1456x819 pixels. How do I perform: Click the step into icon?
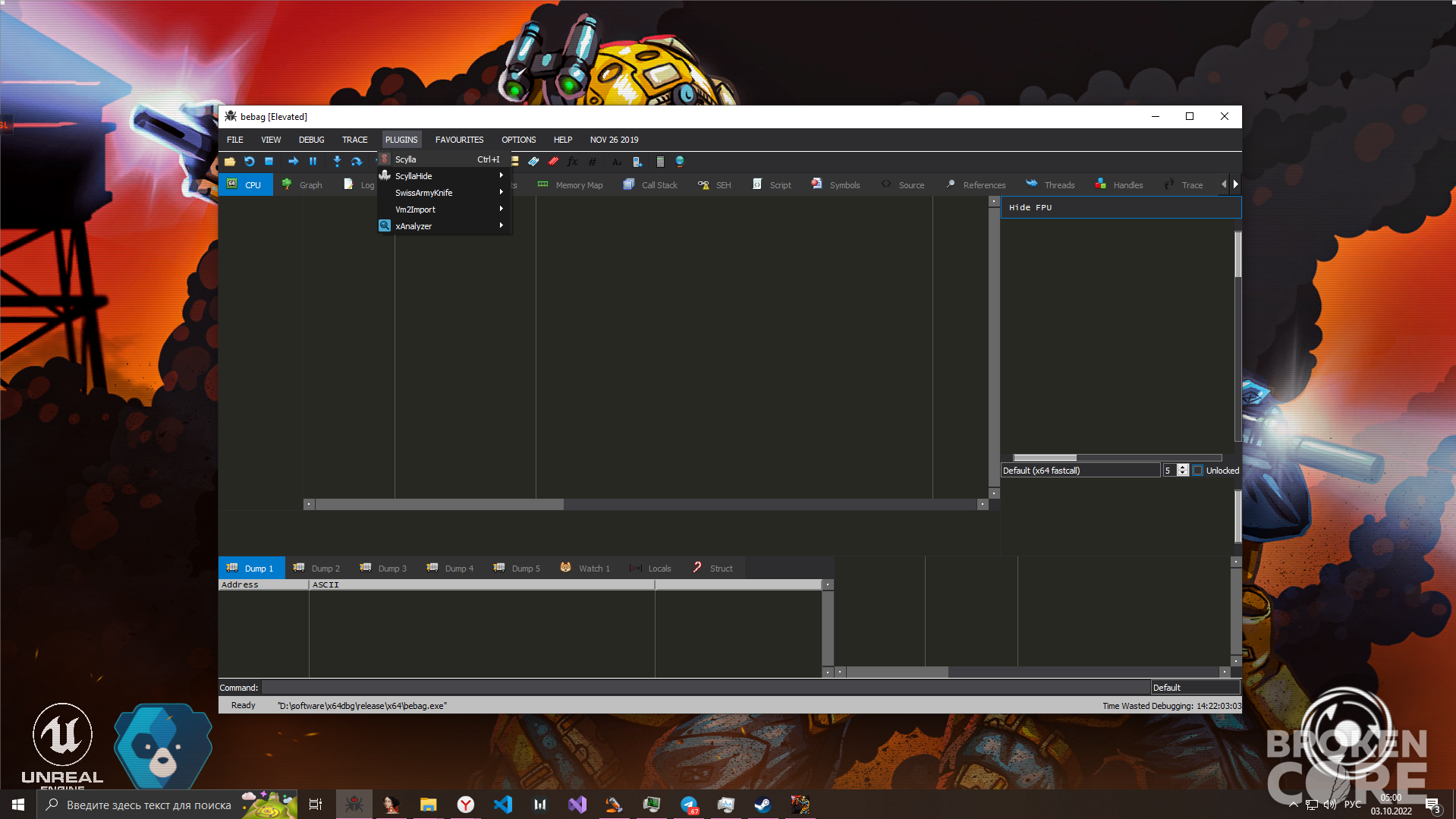coord(337,161)
